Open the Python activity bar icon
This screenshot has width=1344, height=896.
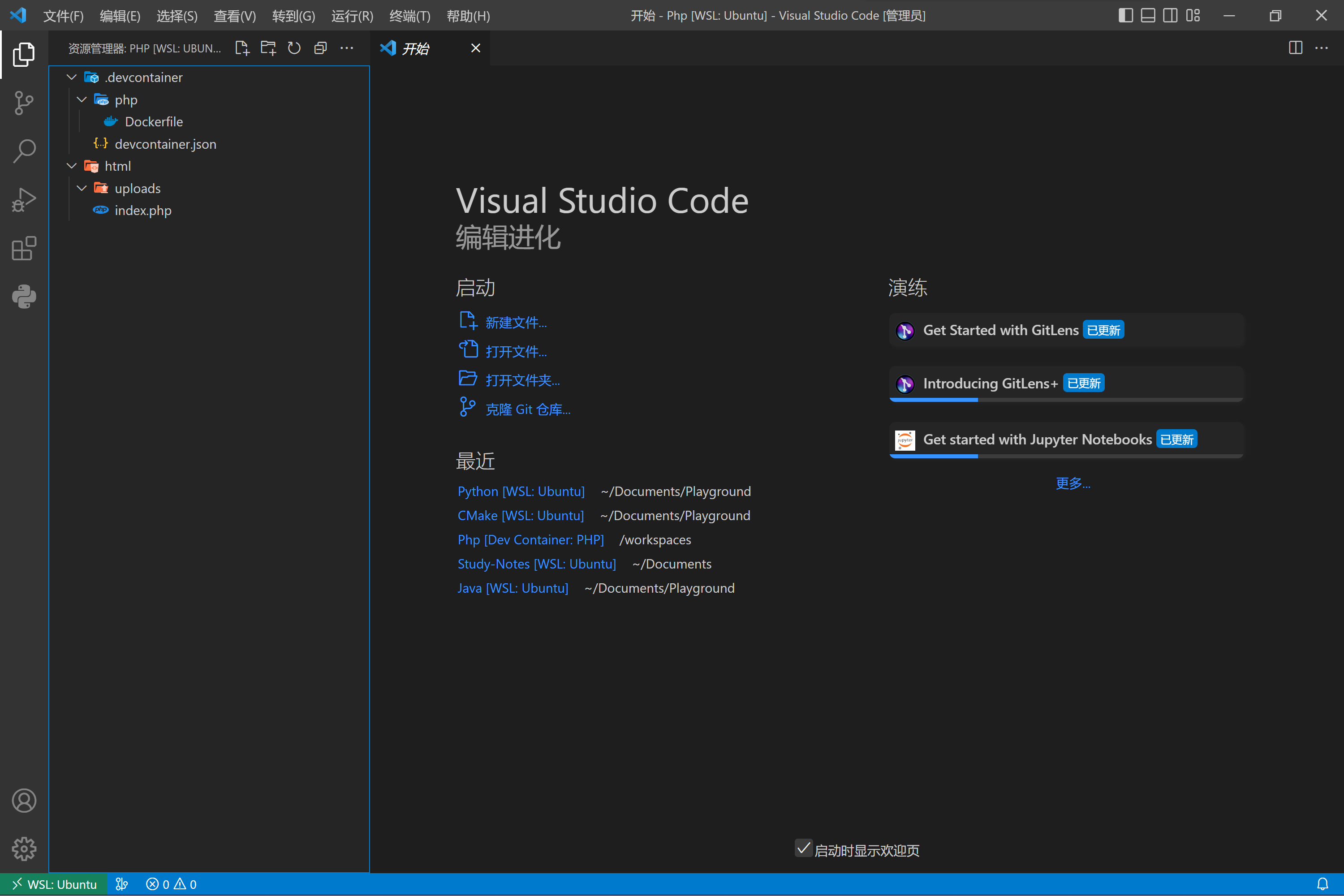click(23, 297)
